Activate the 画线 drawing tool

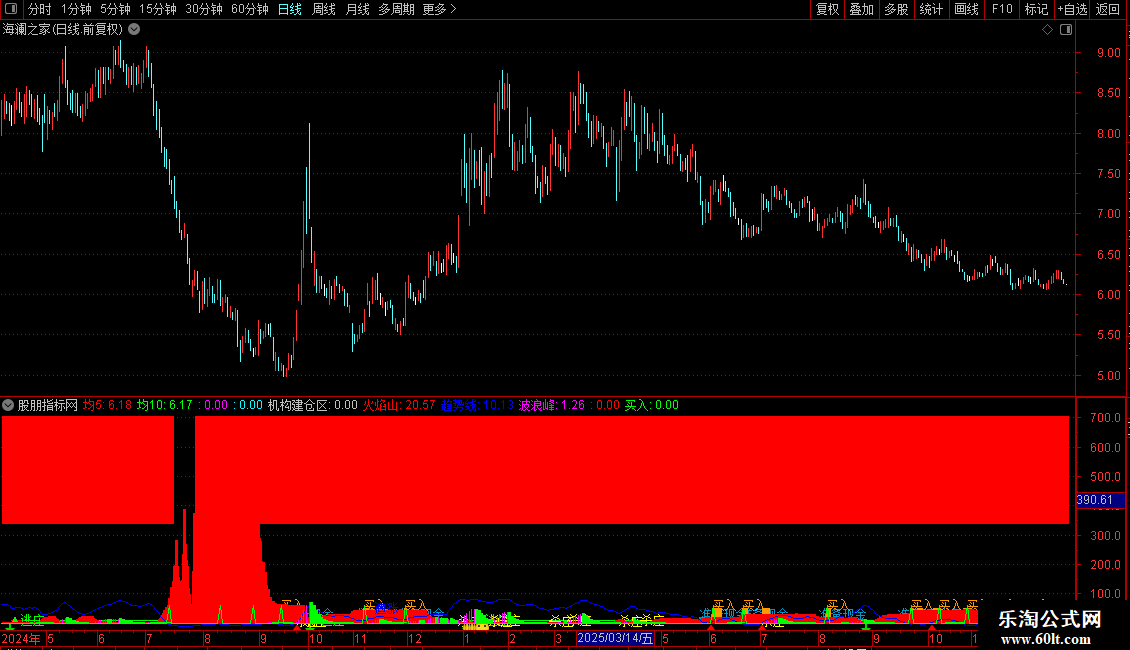[x=966, y=9]
